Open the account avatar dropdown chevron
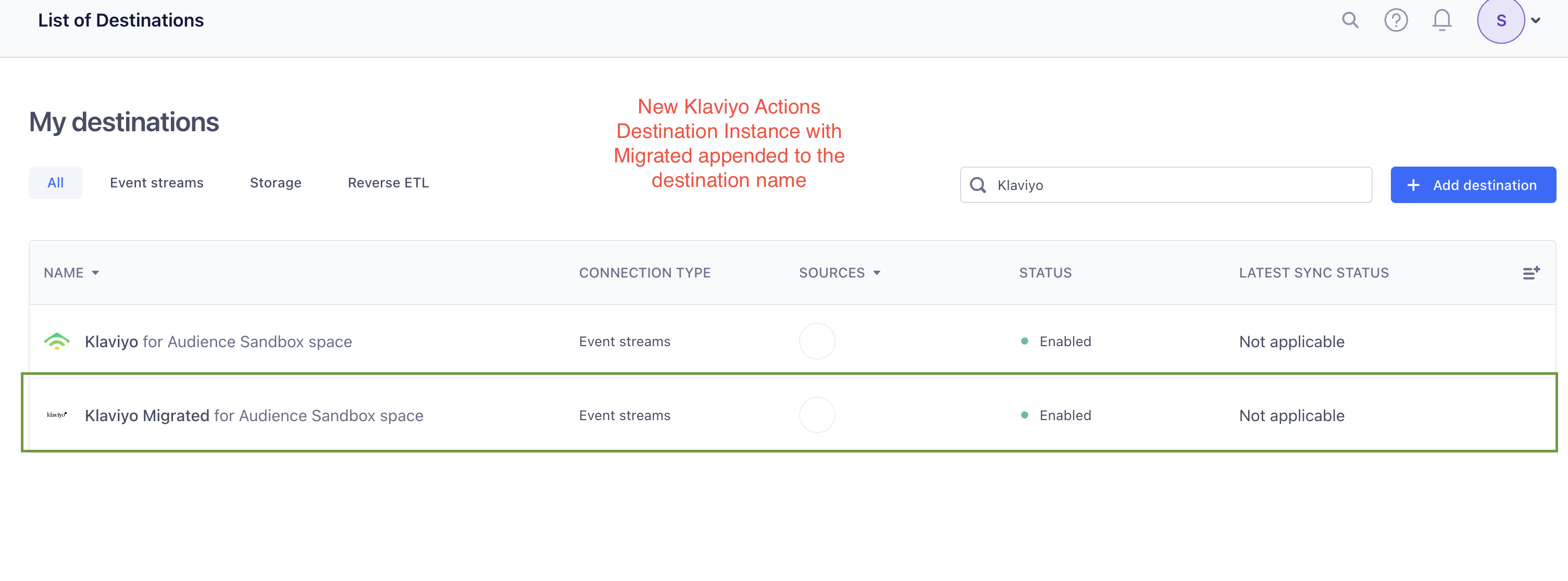The height and width of the screenshot is (581, 1568). tap(1536, 20)
